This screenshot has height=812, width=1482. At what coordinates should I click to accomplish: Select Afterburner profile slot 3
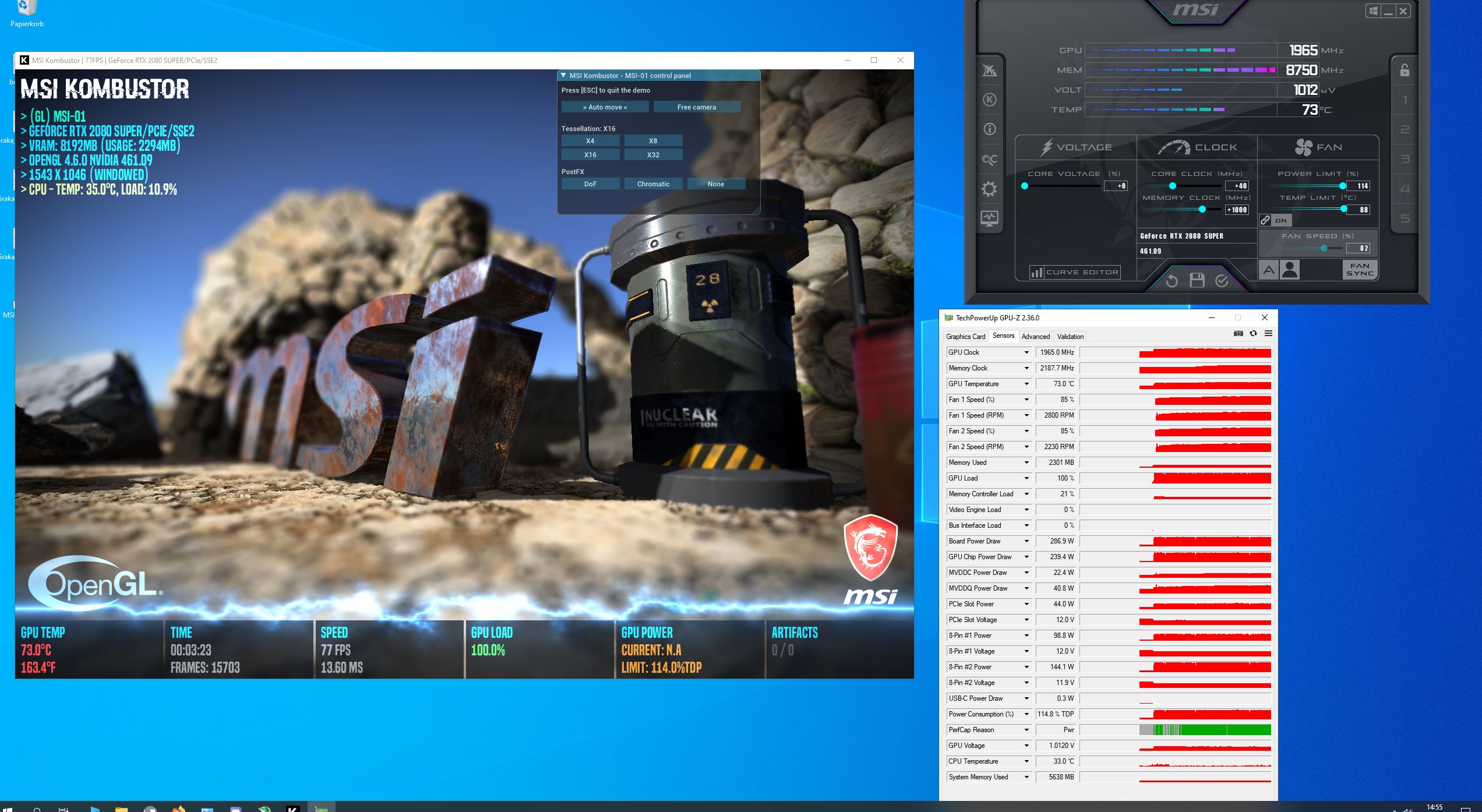[1405, 159]
